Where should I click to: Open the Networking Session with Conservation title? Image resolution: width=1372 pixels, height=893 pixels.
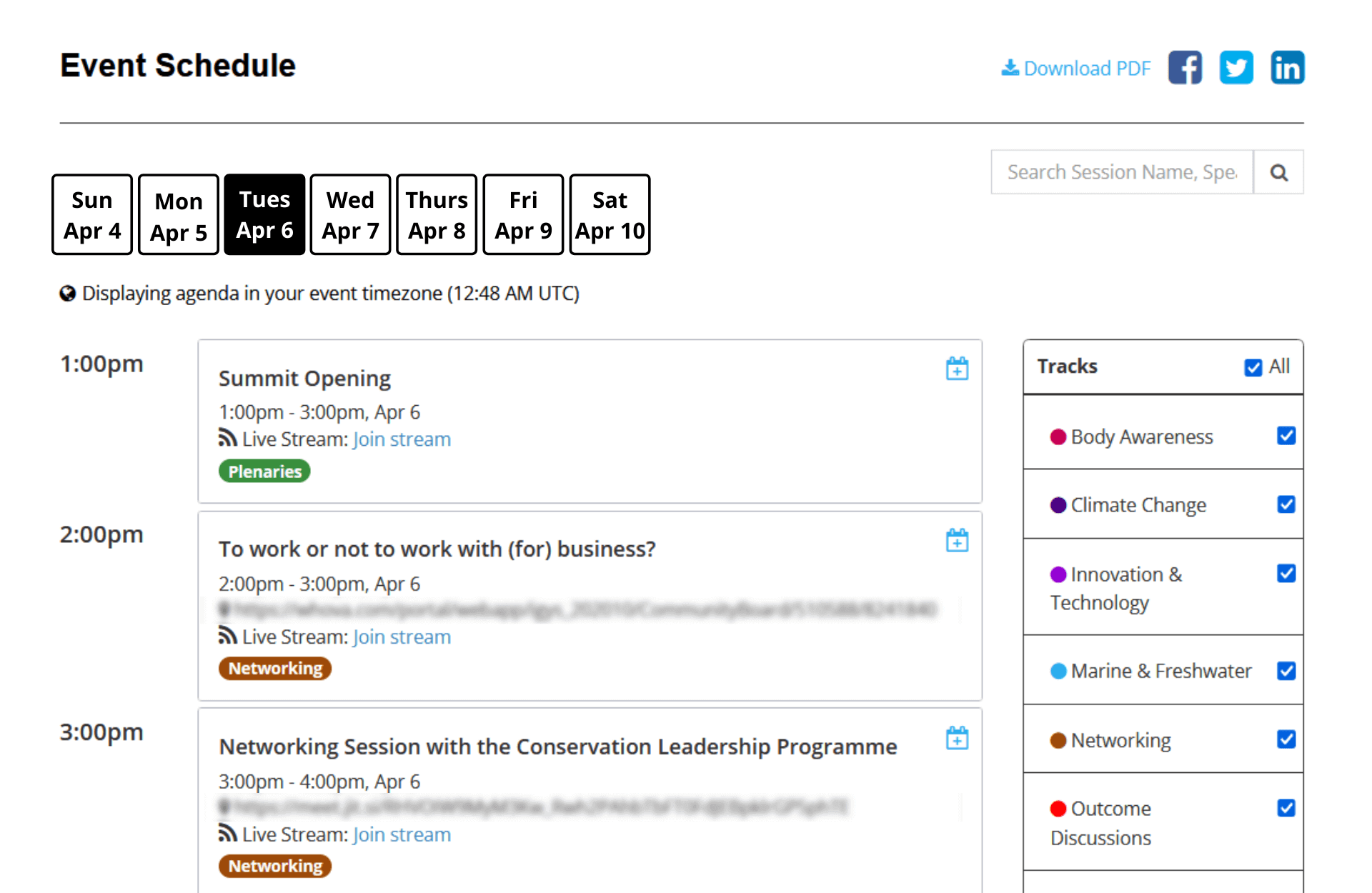[x=557, y=747]
